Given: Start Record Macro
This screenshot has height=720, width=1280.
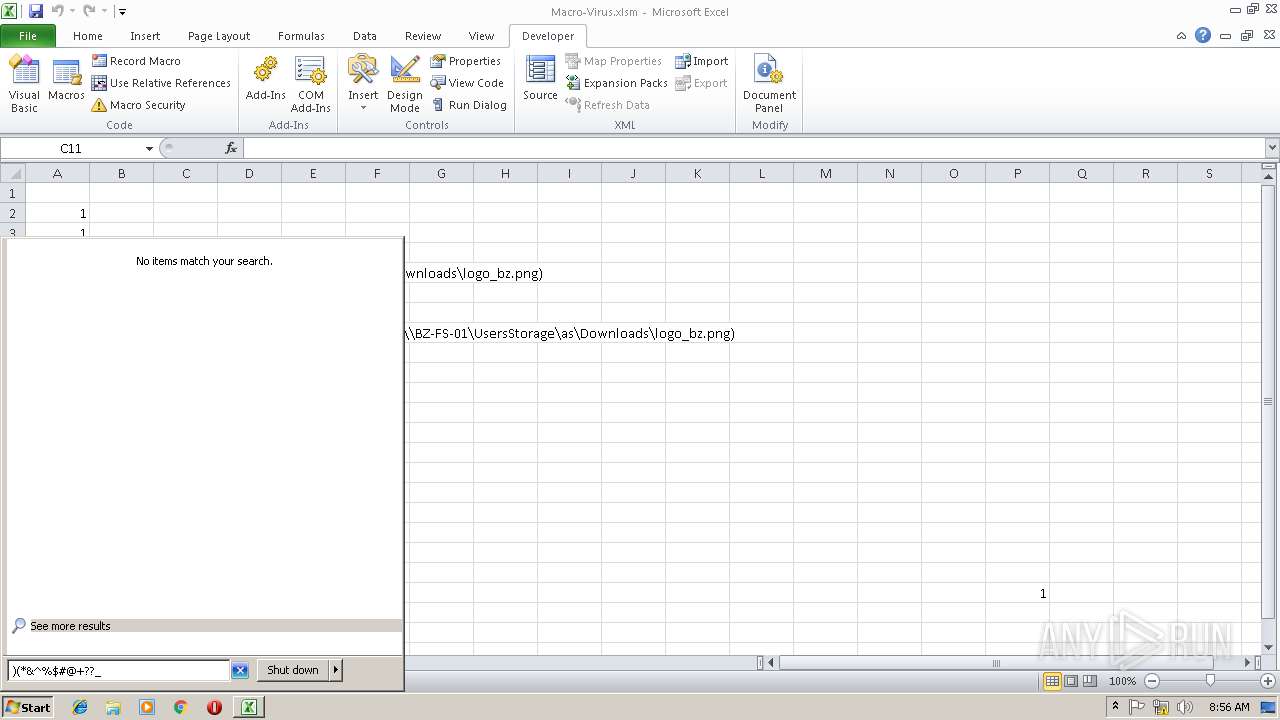Looking at the screenshot, I should point(136,61).
